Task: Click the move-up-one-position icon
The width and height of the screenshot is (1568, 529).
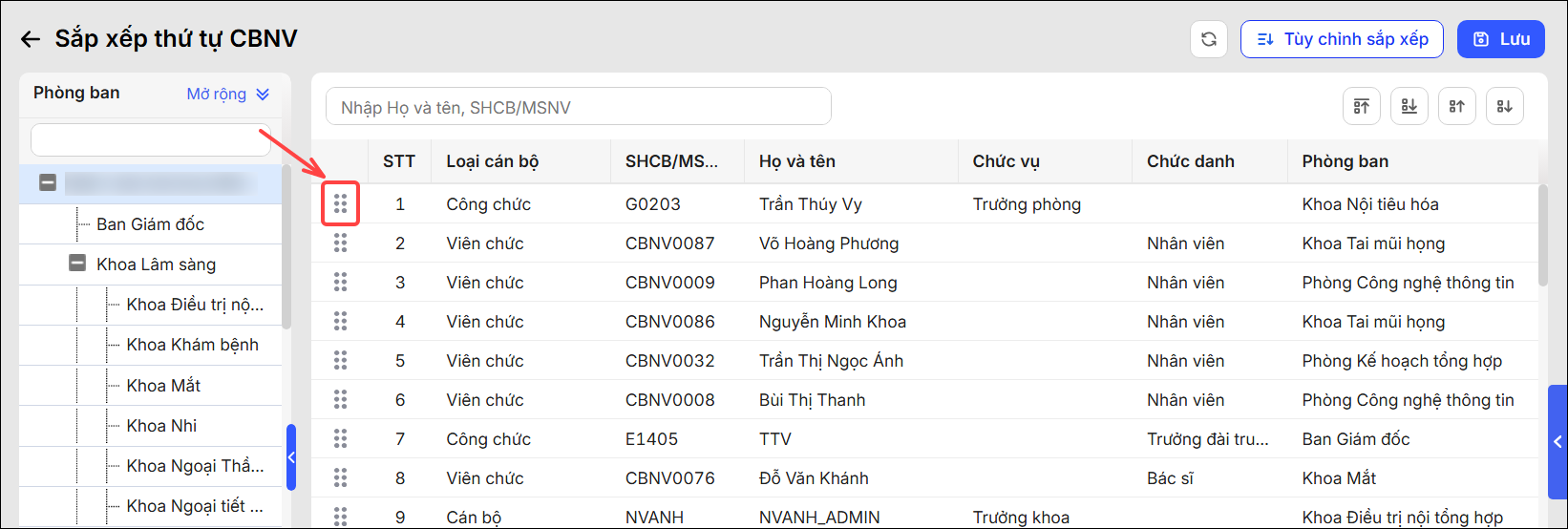Action: click(x=1456, y=106)
